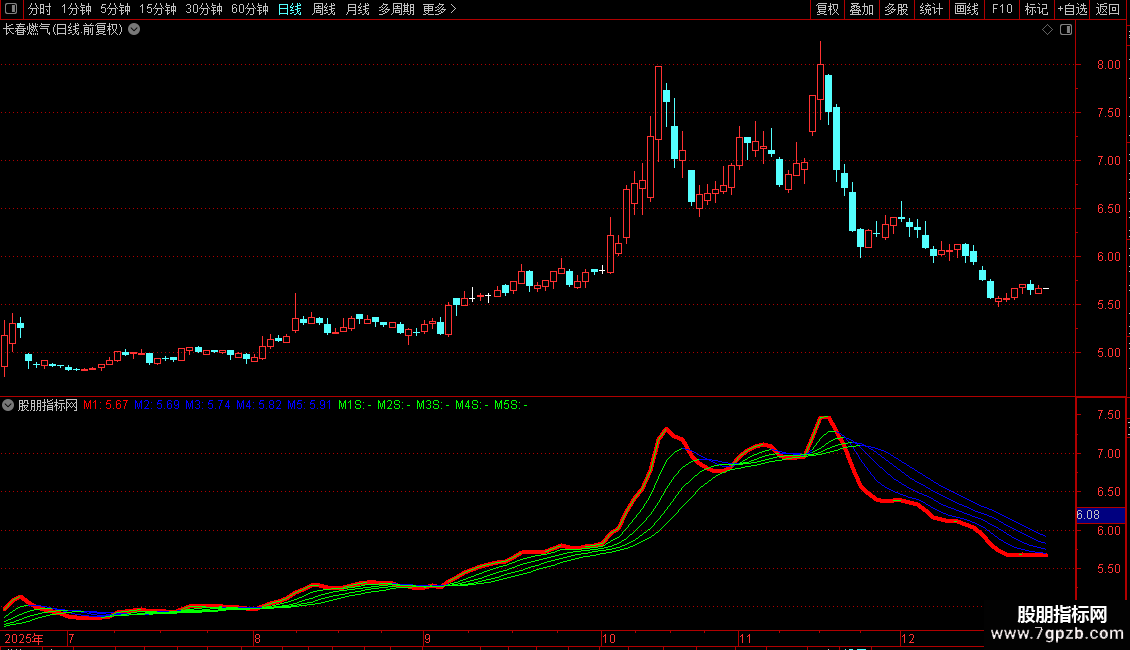Click the 2025年 label on the time axis
This screenshot has width=1130, height=650.
(24, 638)
